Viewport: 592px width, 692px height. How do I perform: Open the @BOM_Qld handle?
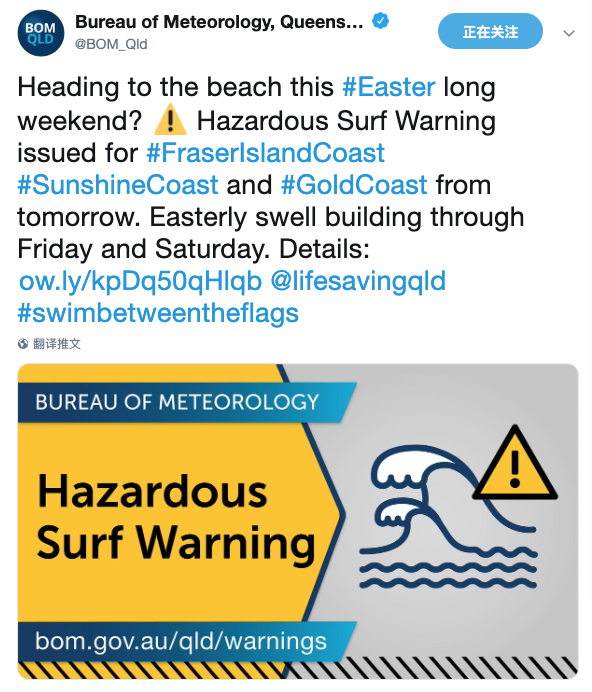111,44
